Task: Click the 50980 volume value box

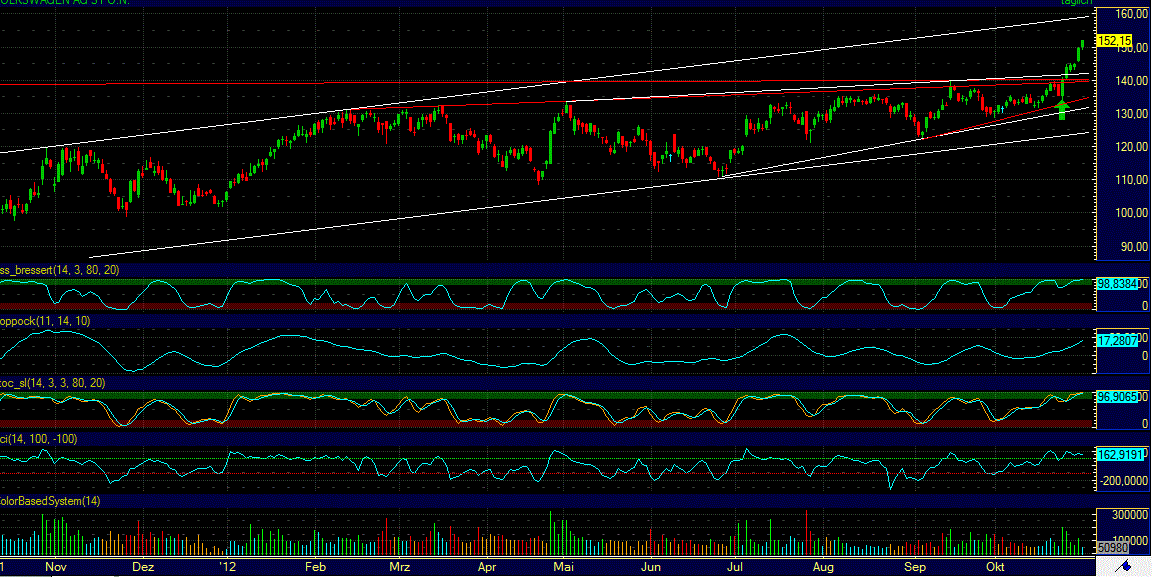Action: coord(1112,548)
